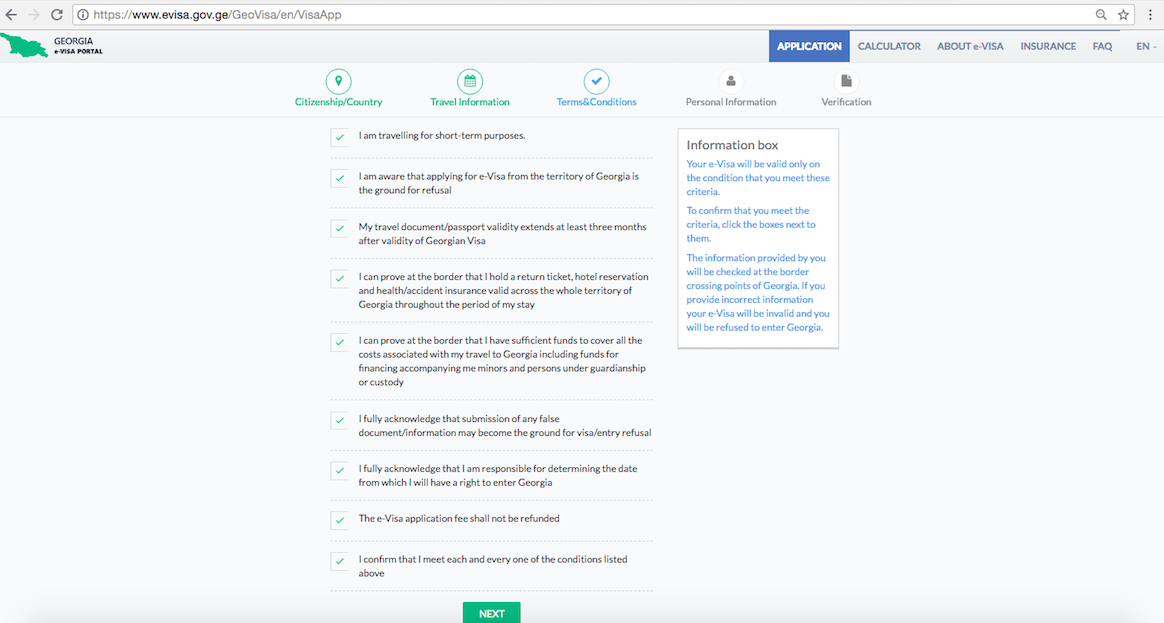Viewport: 1164px width, 623px height.
Task: Bookmark the page with the star icon
Action: point(1123,15)
